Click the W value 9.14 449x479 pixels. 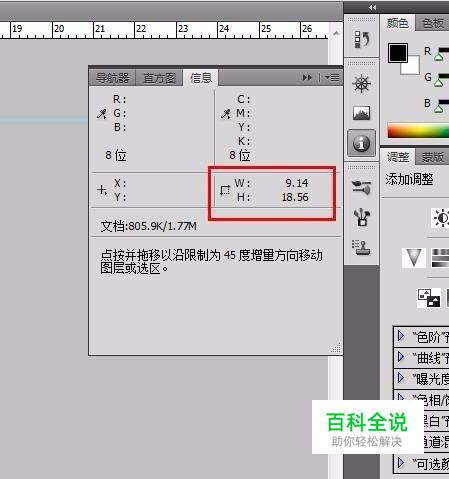point(297,183)
